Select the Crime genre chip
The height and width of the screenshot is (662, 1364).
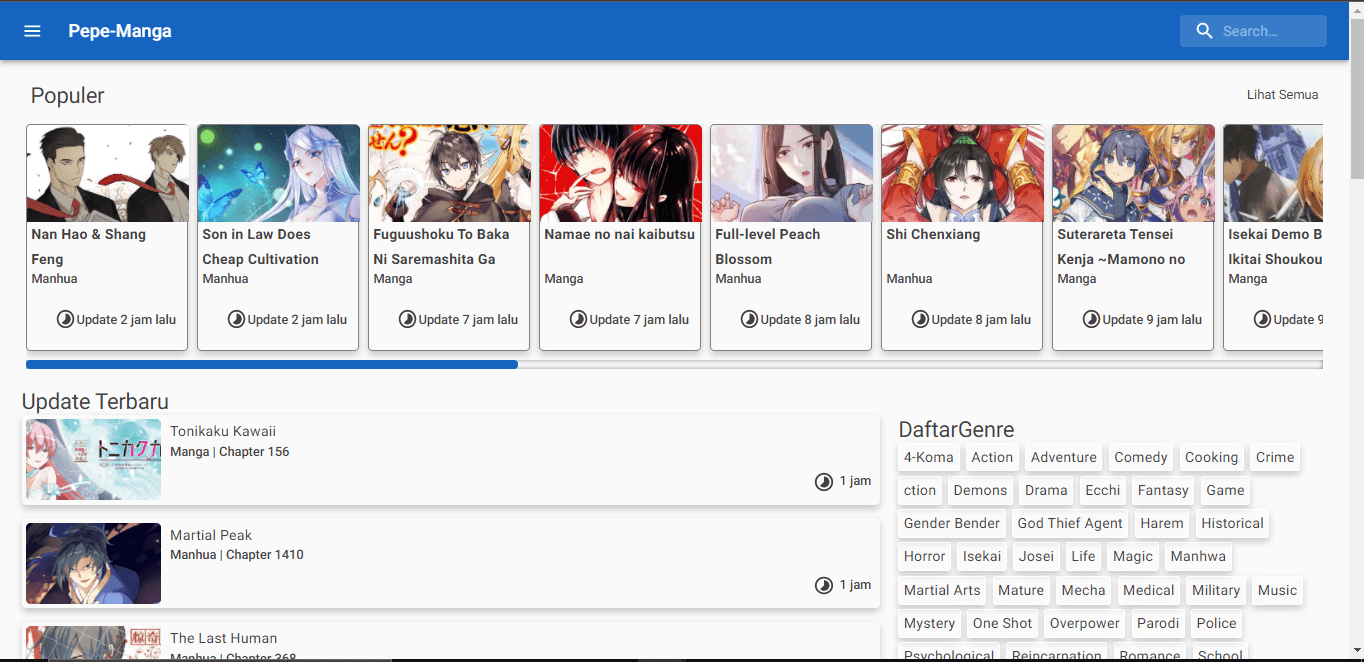click(x=1275, y=457)
